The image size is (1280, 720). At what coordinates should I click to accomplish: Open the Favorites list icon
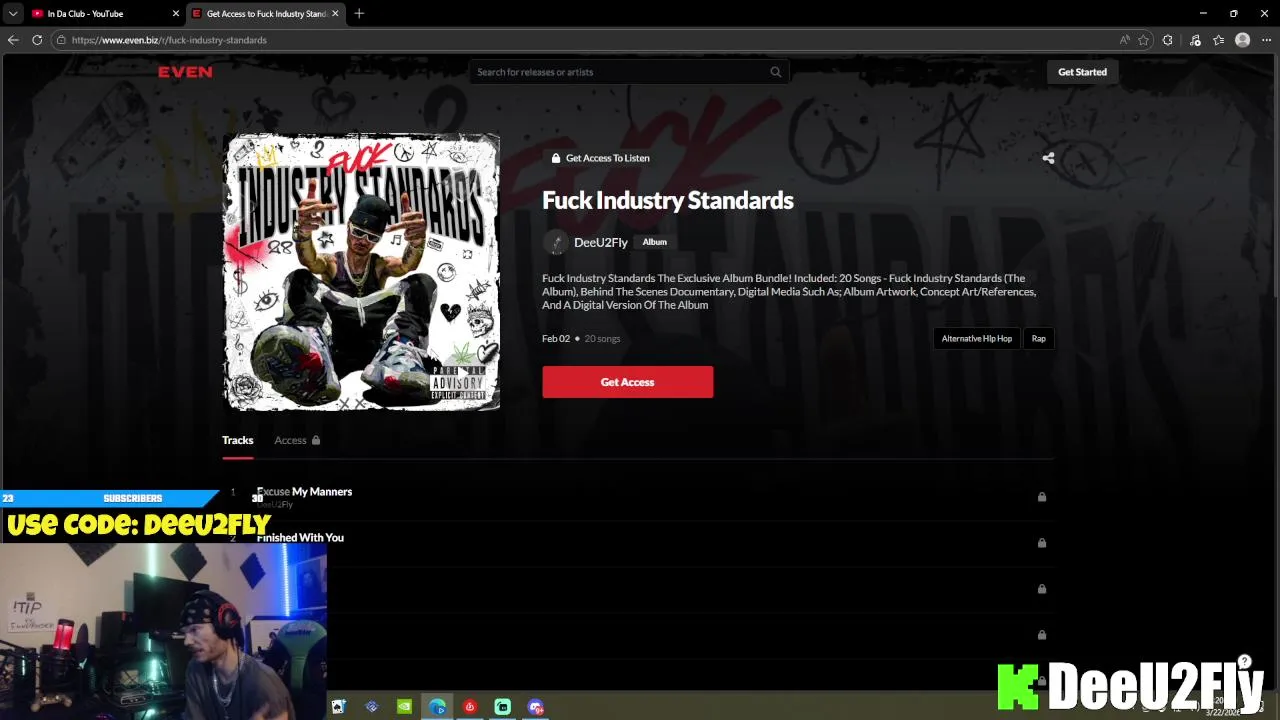point(1218,40)
